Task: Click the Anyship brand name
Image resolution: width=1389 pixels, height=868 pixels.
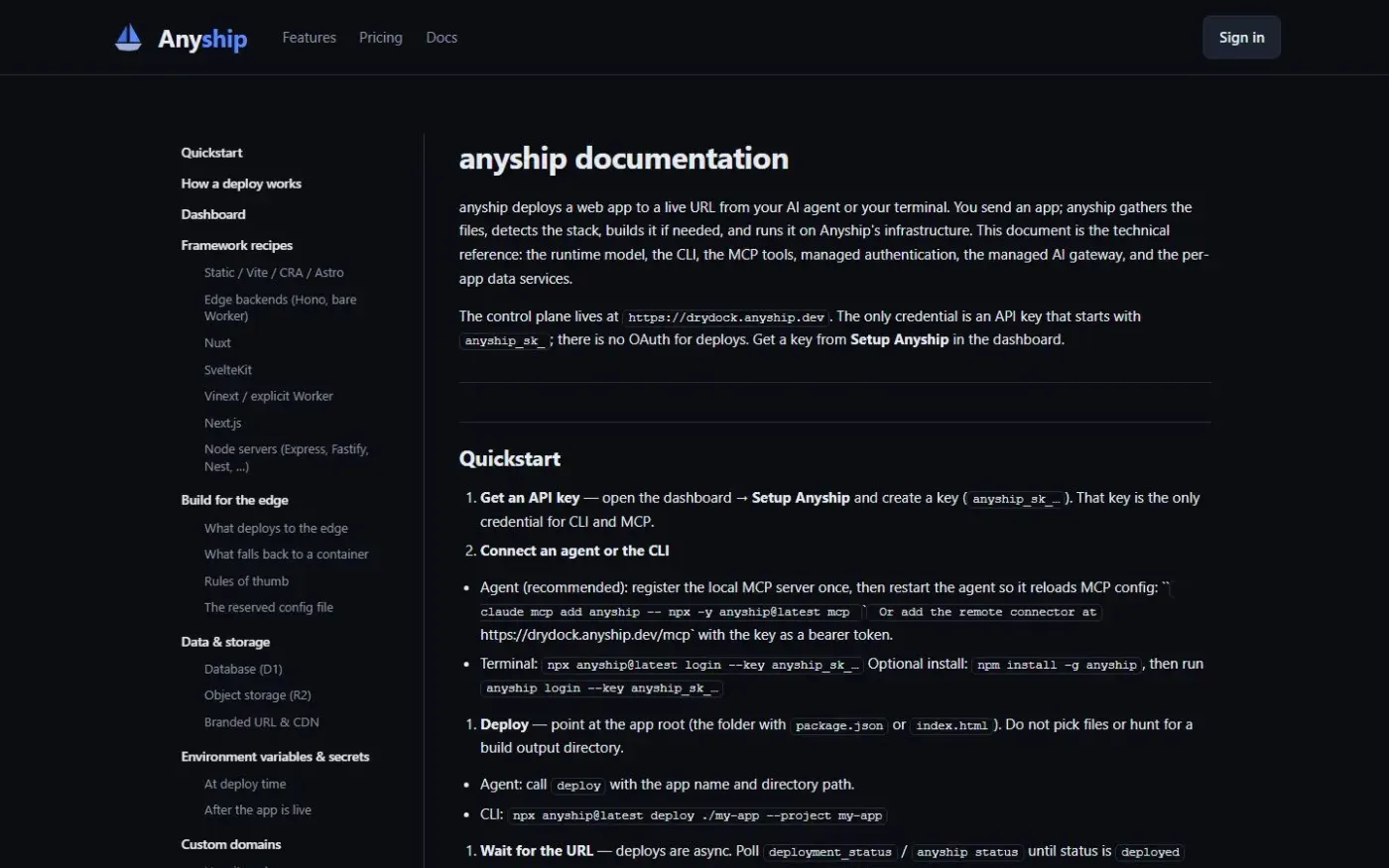Action: tap(202, 39)
